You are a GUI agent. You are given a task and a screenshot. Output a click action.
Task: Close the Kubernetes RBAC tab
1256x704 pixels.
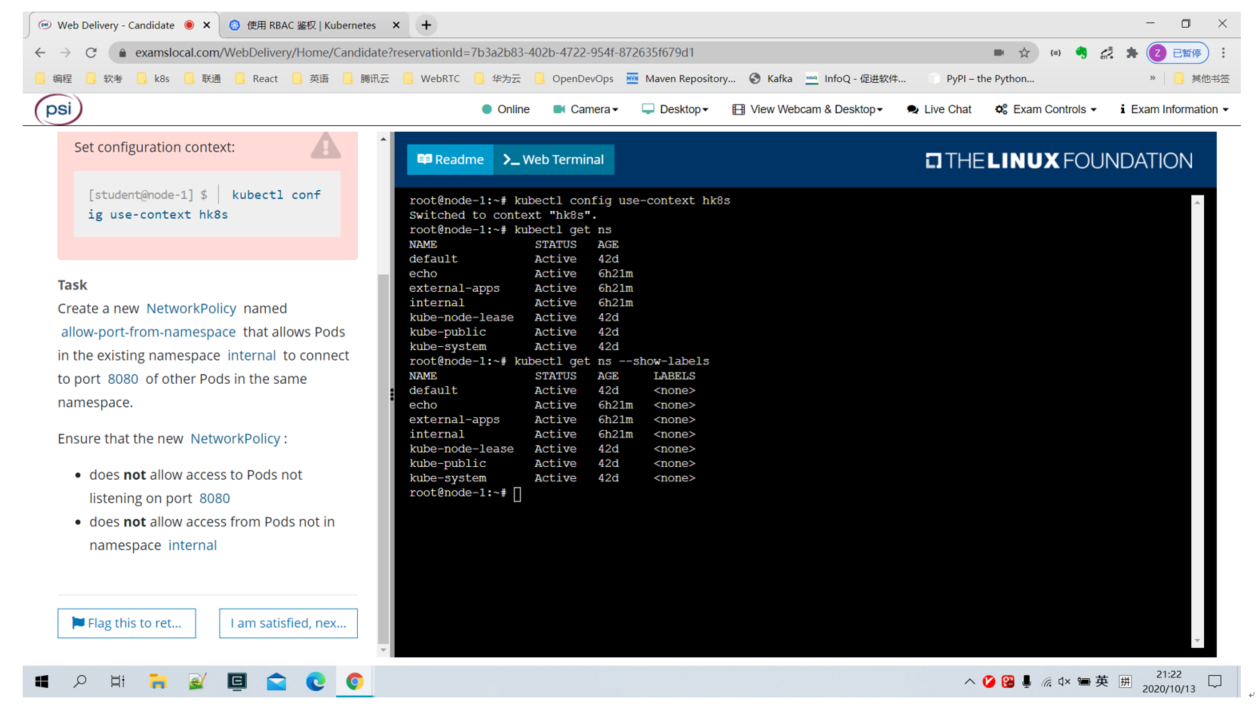coord(396,25)
